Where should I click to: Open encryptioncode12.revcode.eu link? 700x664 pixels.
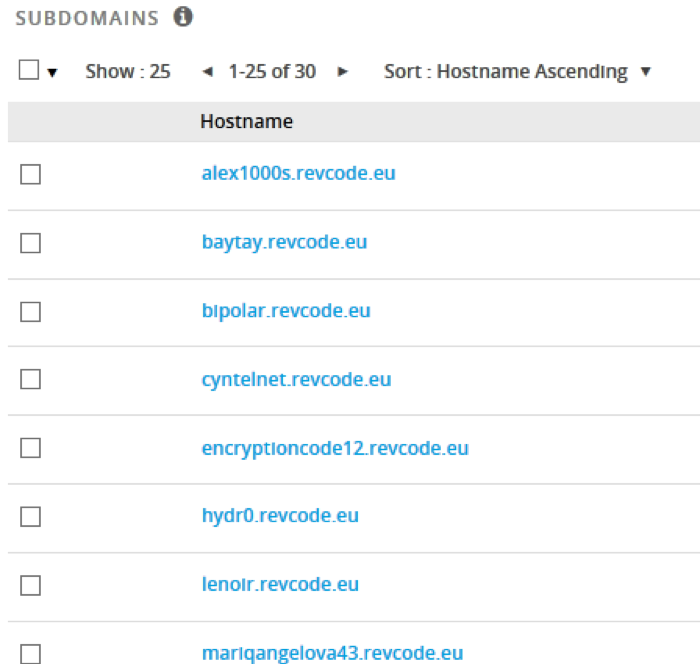pyautogui.click(x=335, y=449)
